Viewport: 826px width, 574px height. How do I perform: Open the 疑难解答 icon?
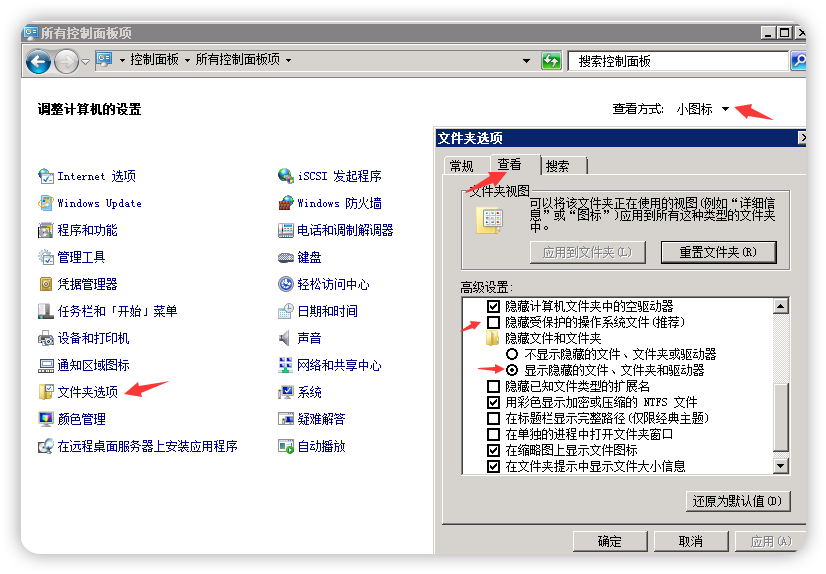(286, 419)
